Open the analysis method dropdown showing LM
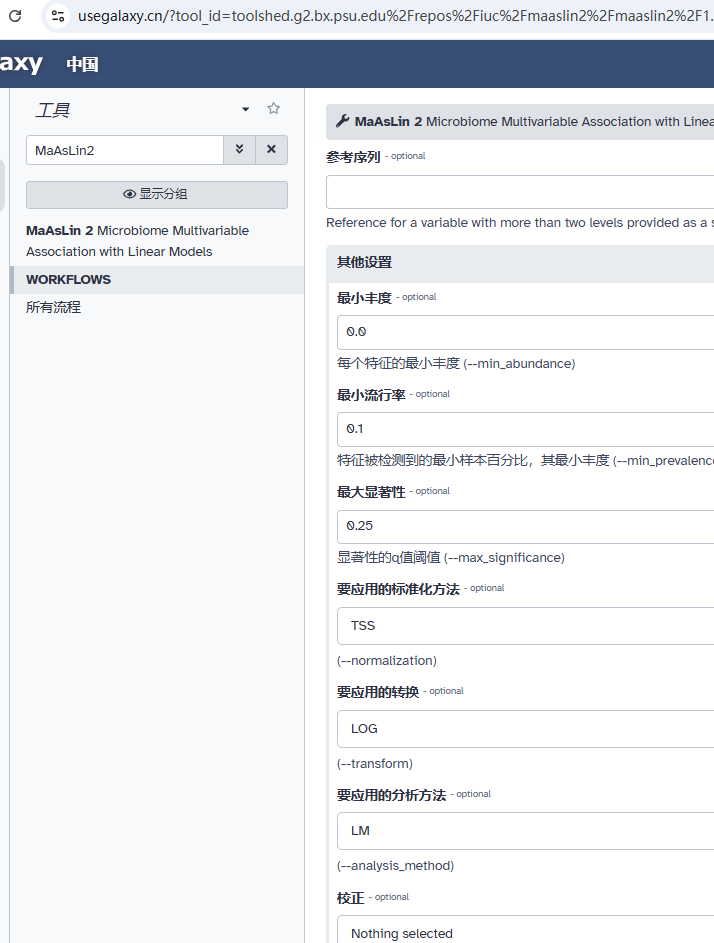This screenshot has height=943, width=714. (526, 831)
